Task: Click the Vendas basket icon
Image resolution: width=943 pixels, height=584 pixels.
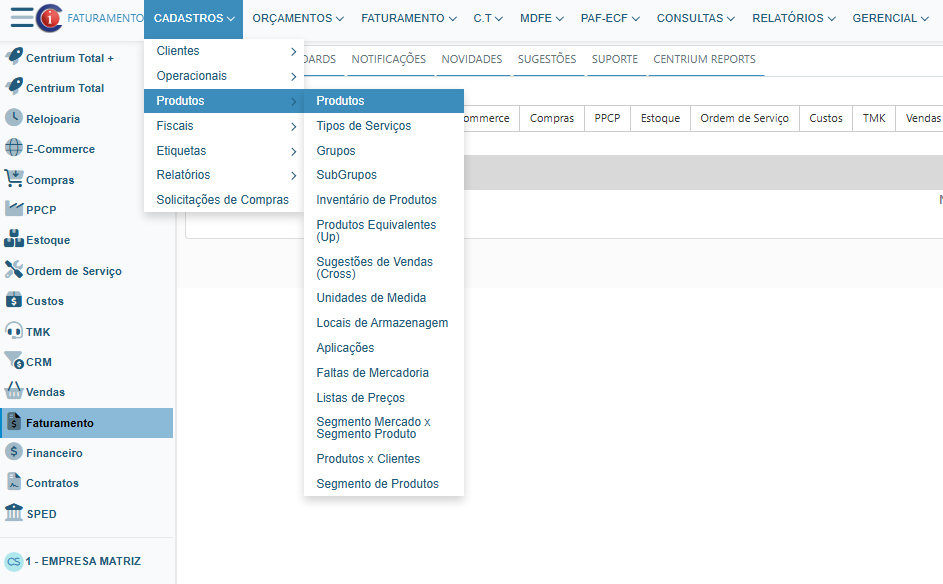Action: (x=14, y=392)
